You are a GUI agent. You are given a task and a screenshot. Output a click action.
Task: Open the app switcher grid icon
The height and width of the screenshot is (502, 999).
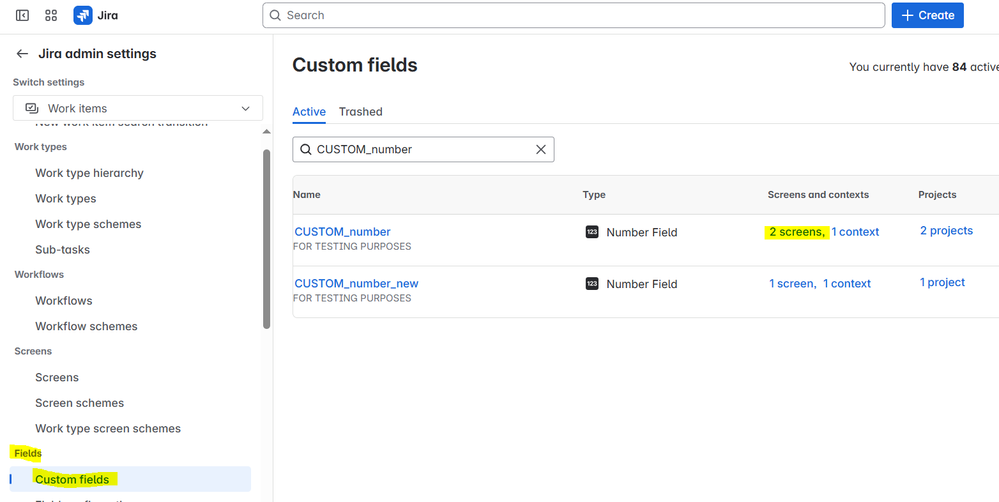[51, 16]
